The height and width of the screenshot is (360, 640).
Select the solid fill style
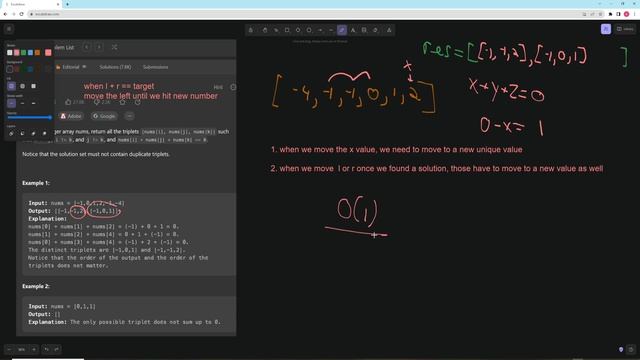pyautogui.click(x=33, y=86)
